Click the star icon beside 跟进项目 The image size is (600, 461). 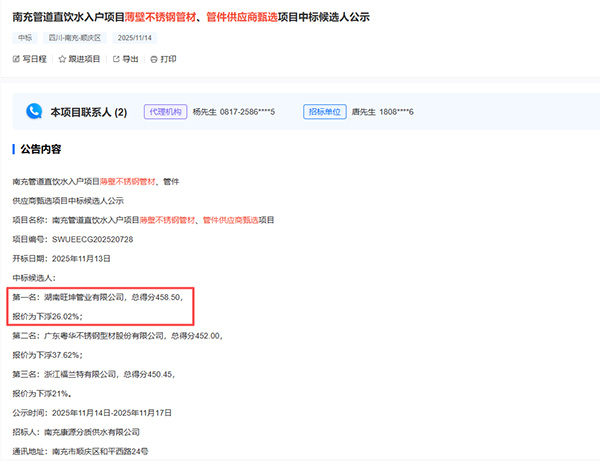click(62, 59)
